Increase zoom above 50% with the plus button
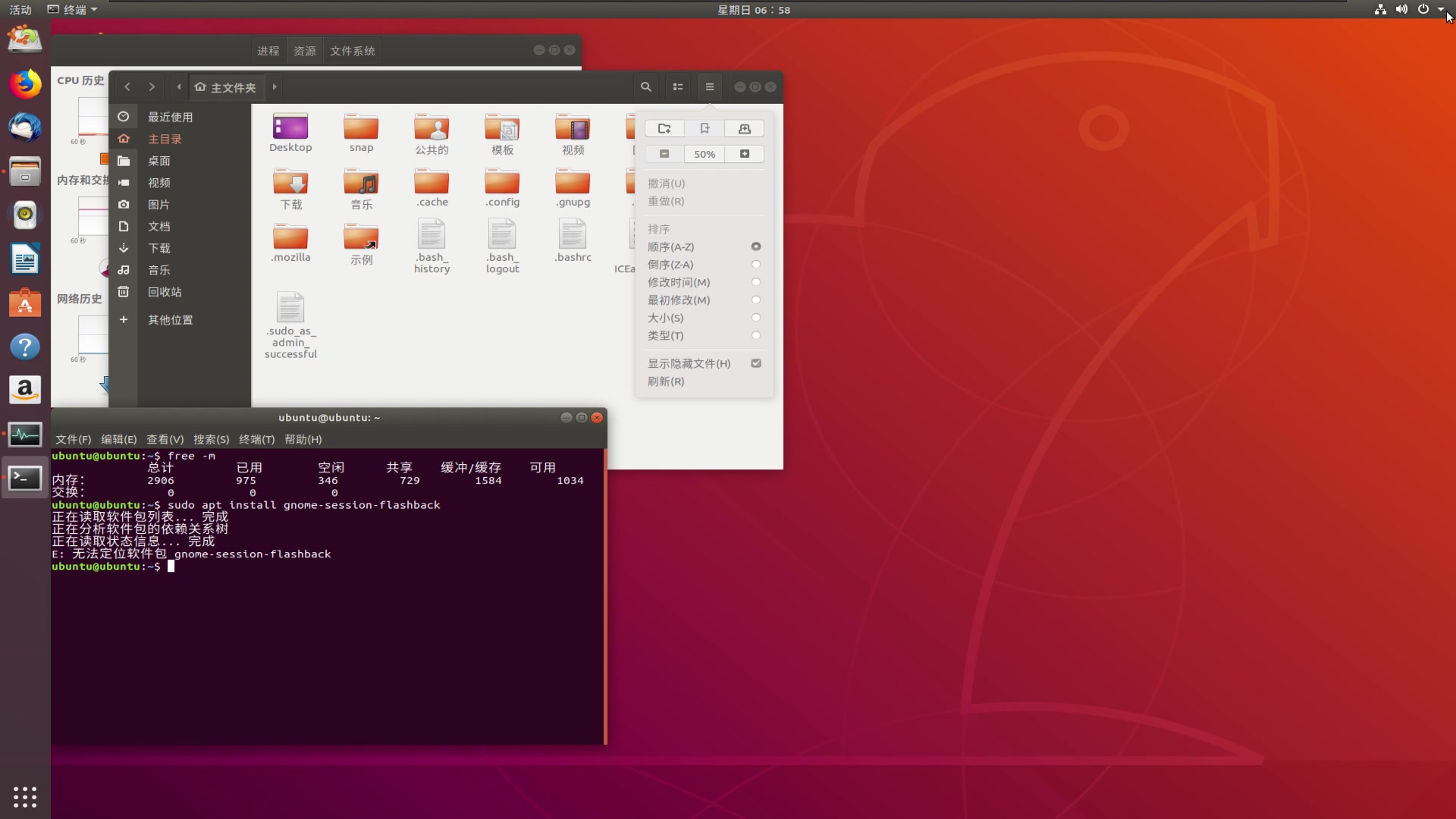 [745, 153]
